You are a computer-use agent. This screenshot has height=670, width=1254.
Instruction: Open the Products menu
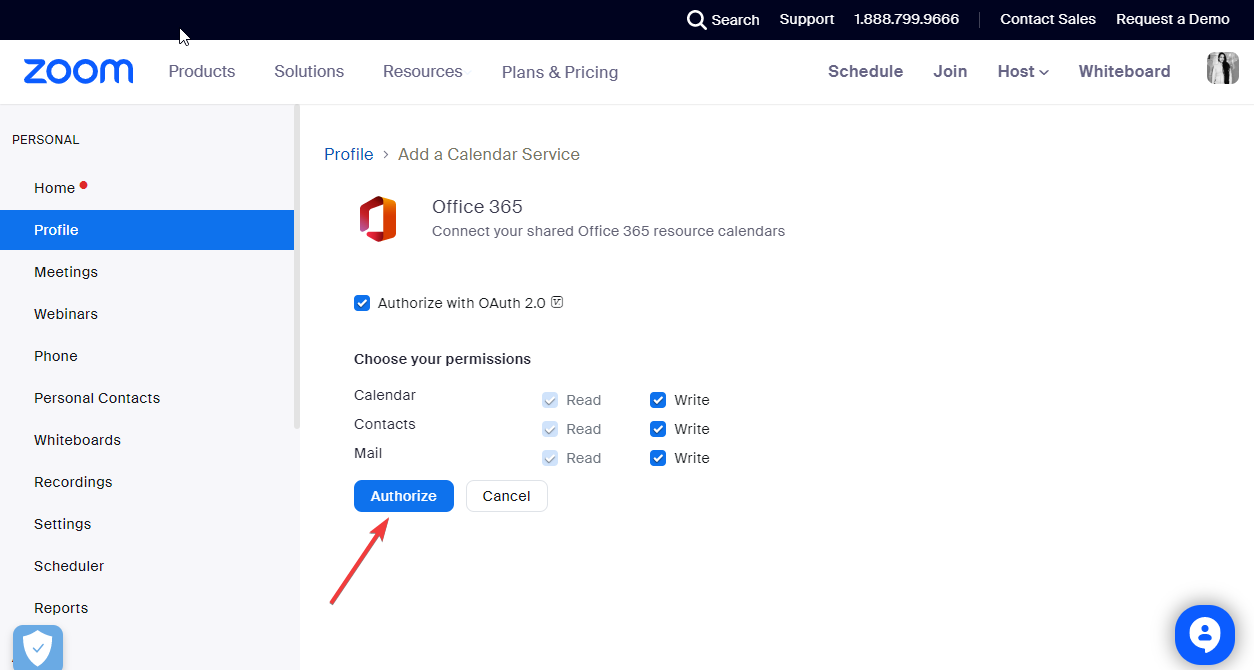point(202,71)
